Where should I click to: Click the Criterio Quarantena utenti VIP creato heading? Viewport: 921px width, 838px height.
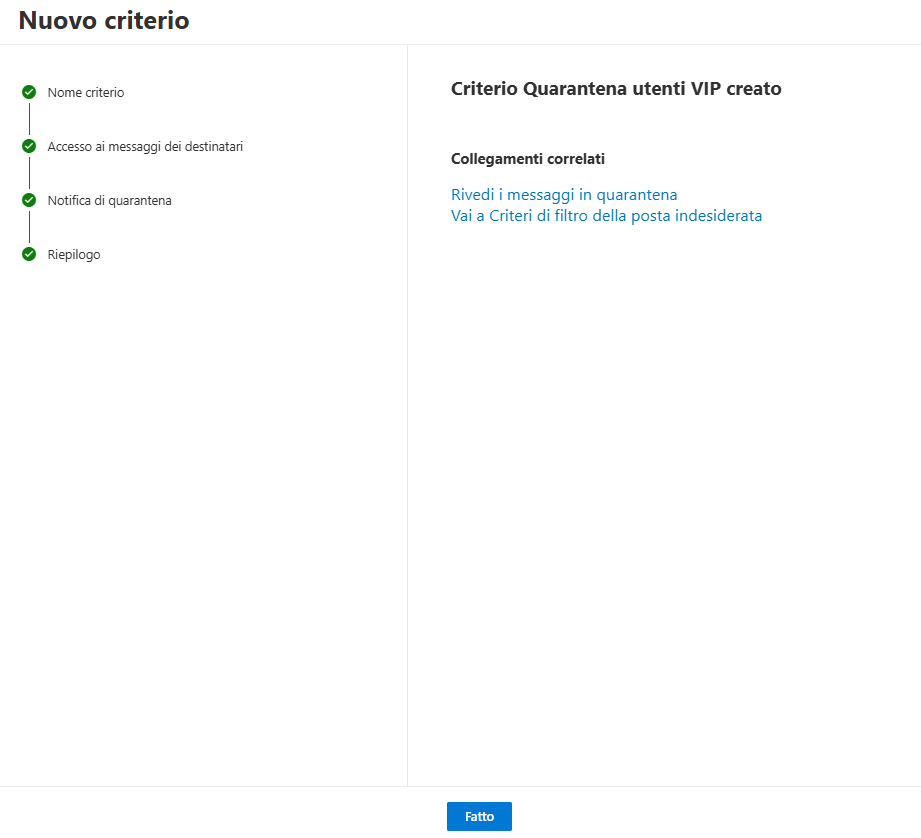coord(616,89)
